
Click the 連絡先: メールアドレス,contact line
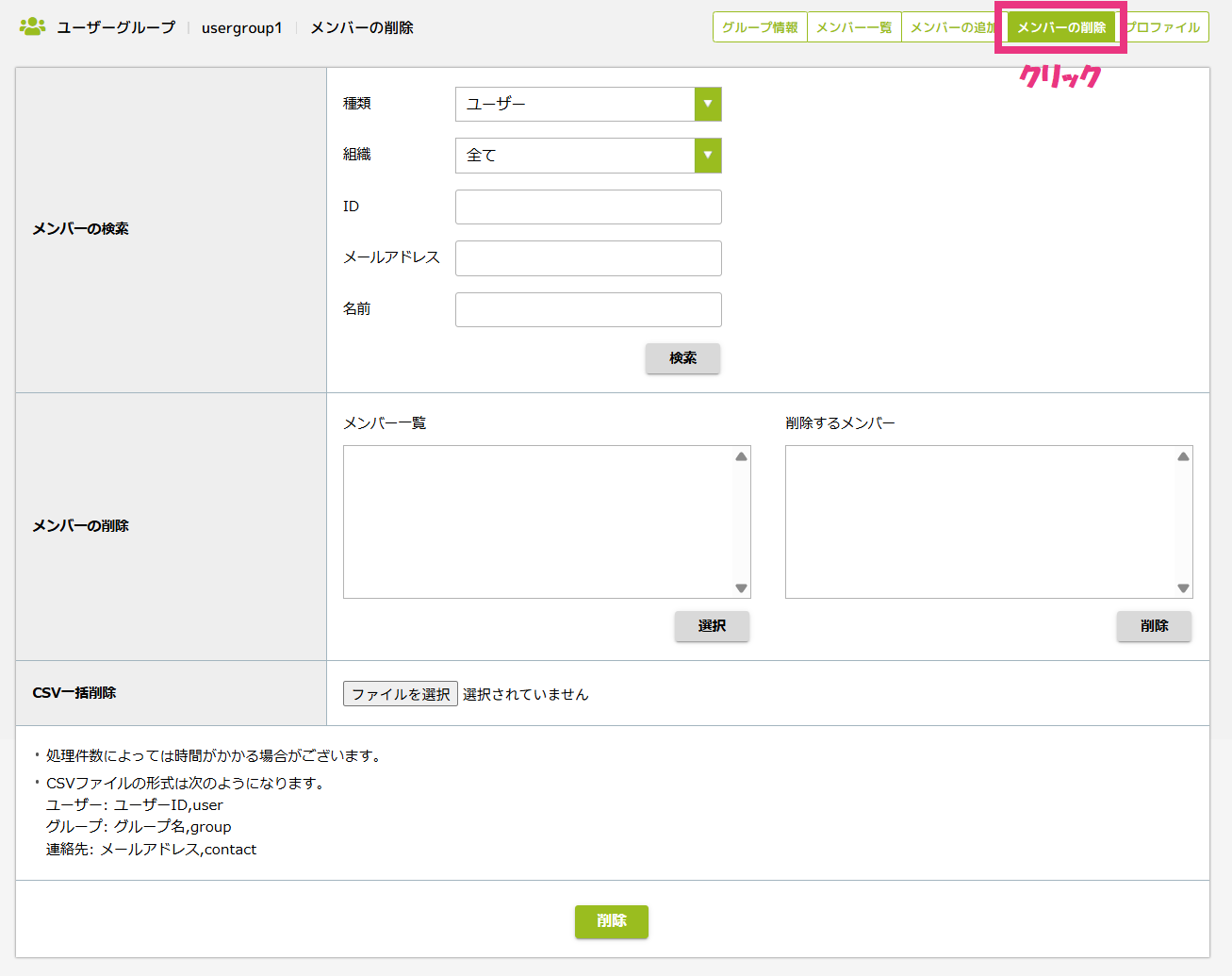[151, 849]
